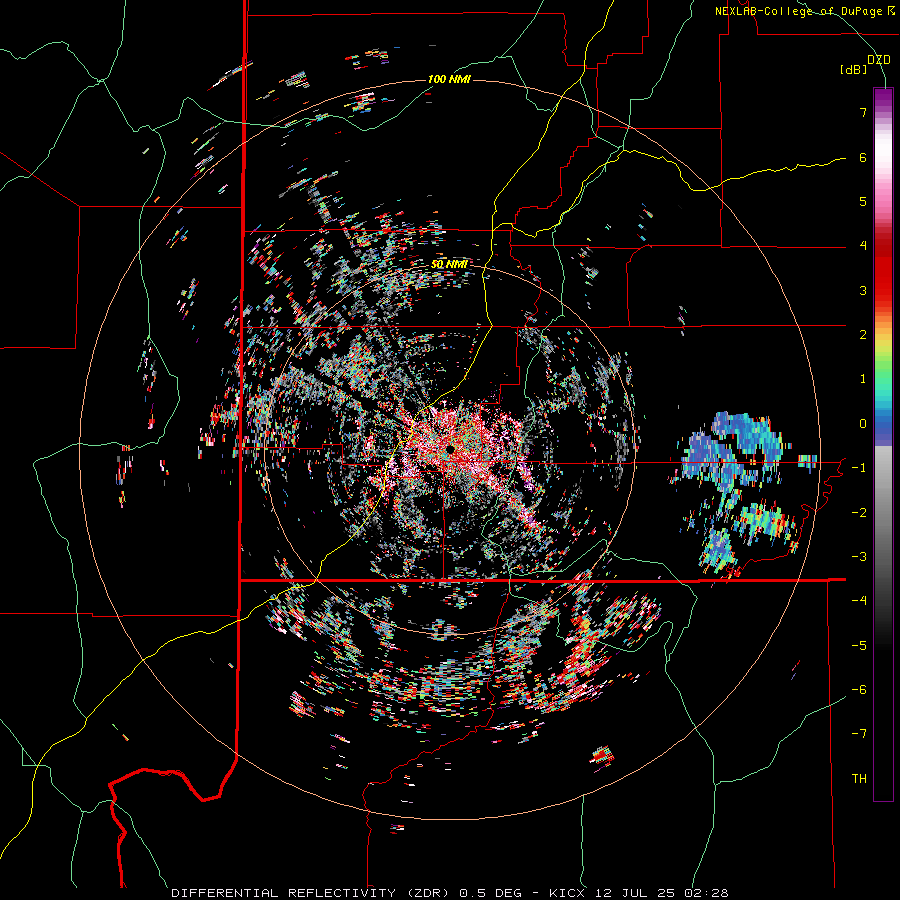Click the "[dB]" units label

(854, 70)
